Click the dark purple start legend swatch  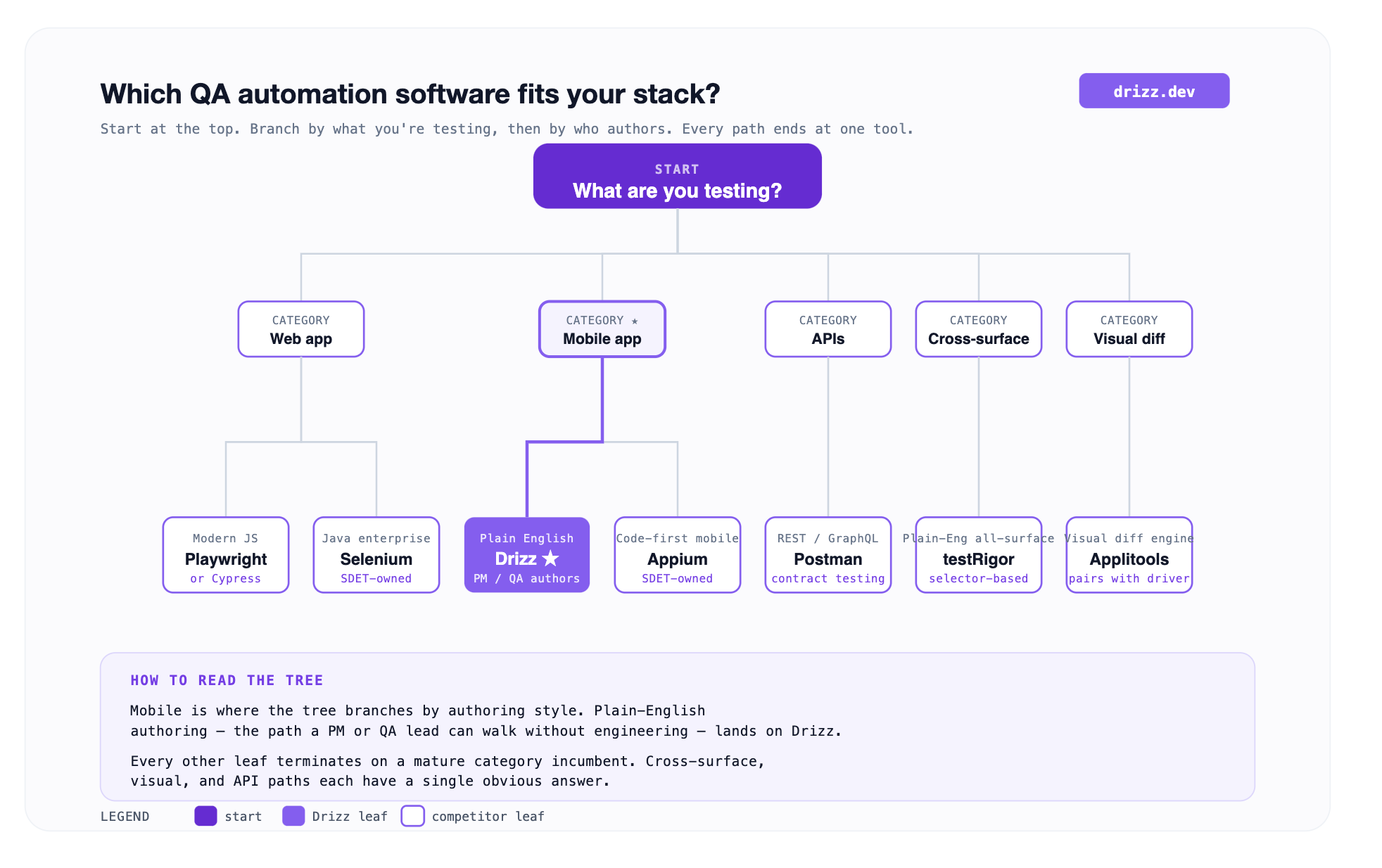click(205, 816)
